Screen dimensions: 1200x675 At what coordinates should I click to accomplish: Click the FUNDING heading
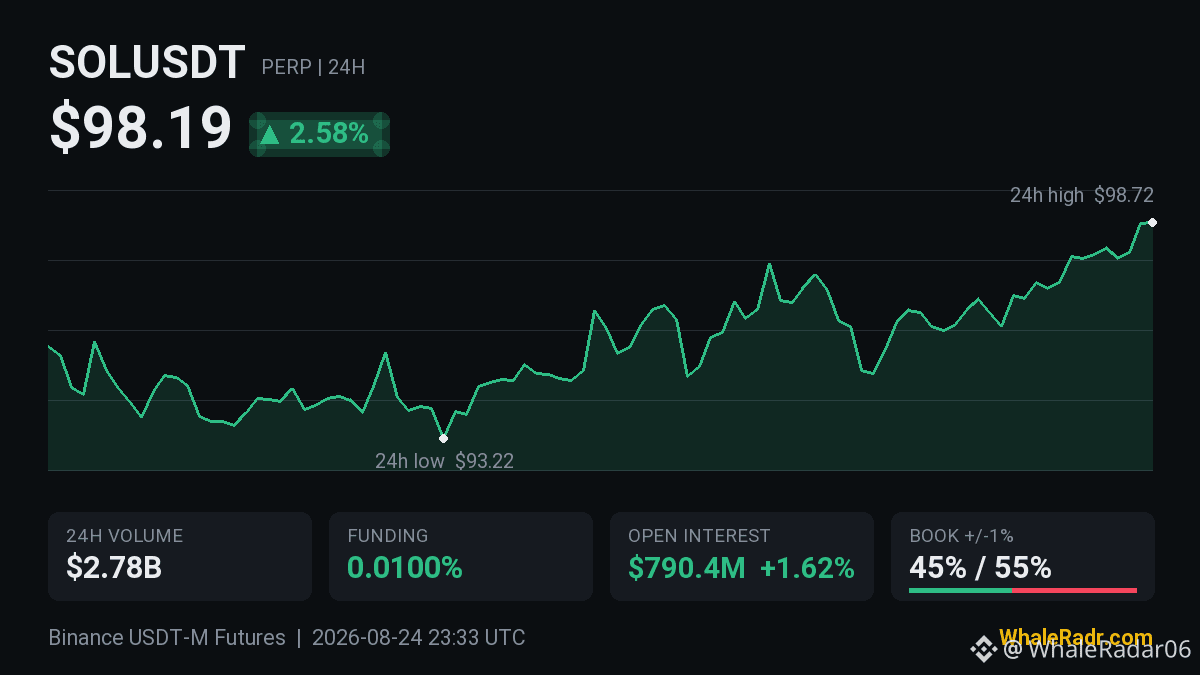(388, 537)
